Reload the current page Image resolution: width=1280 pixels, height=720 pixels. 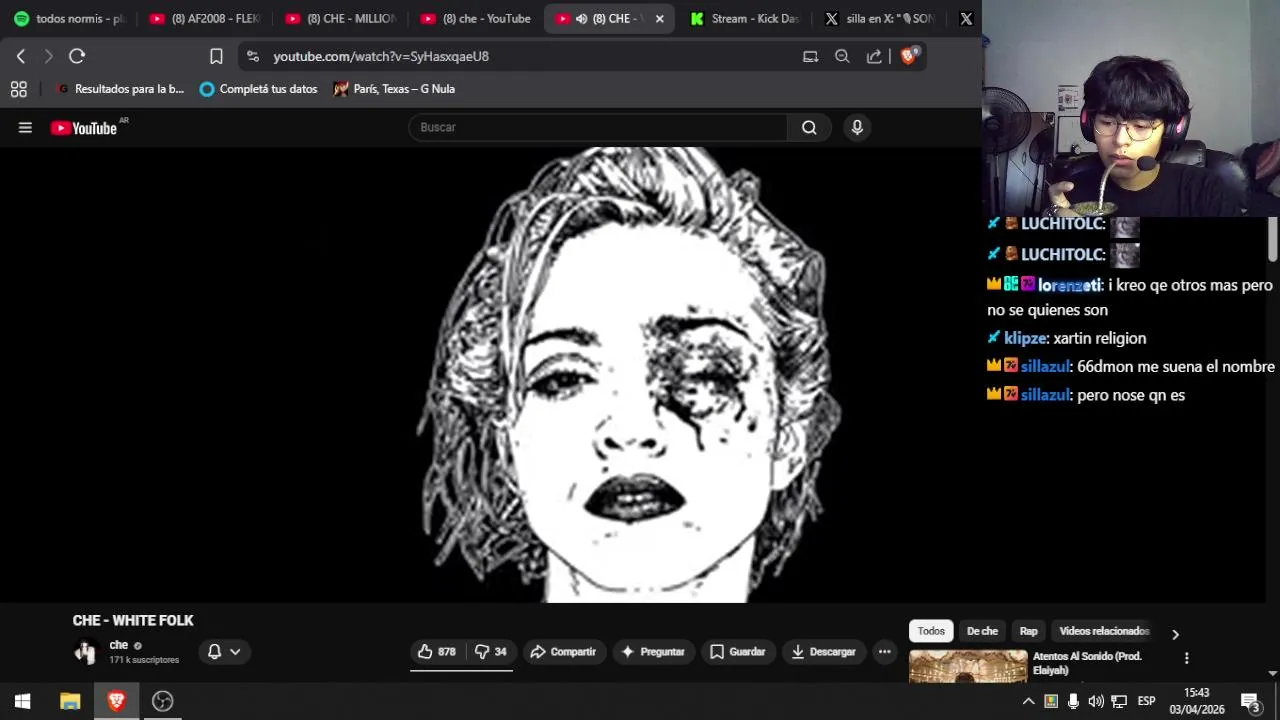click(77, 56)
